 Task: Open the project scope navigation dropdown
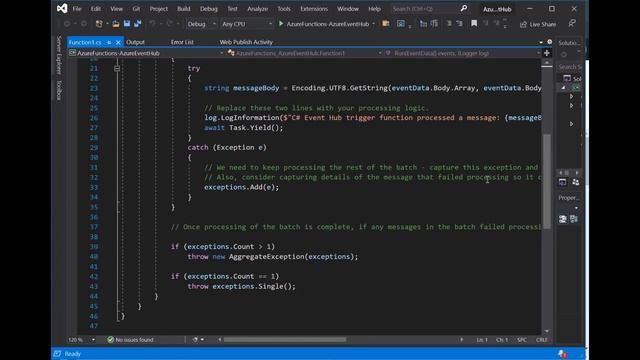147,53
